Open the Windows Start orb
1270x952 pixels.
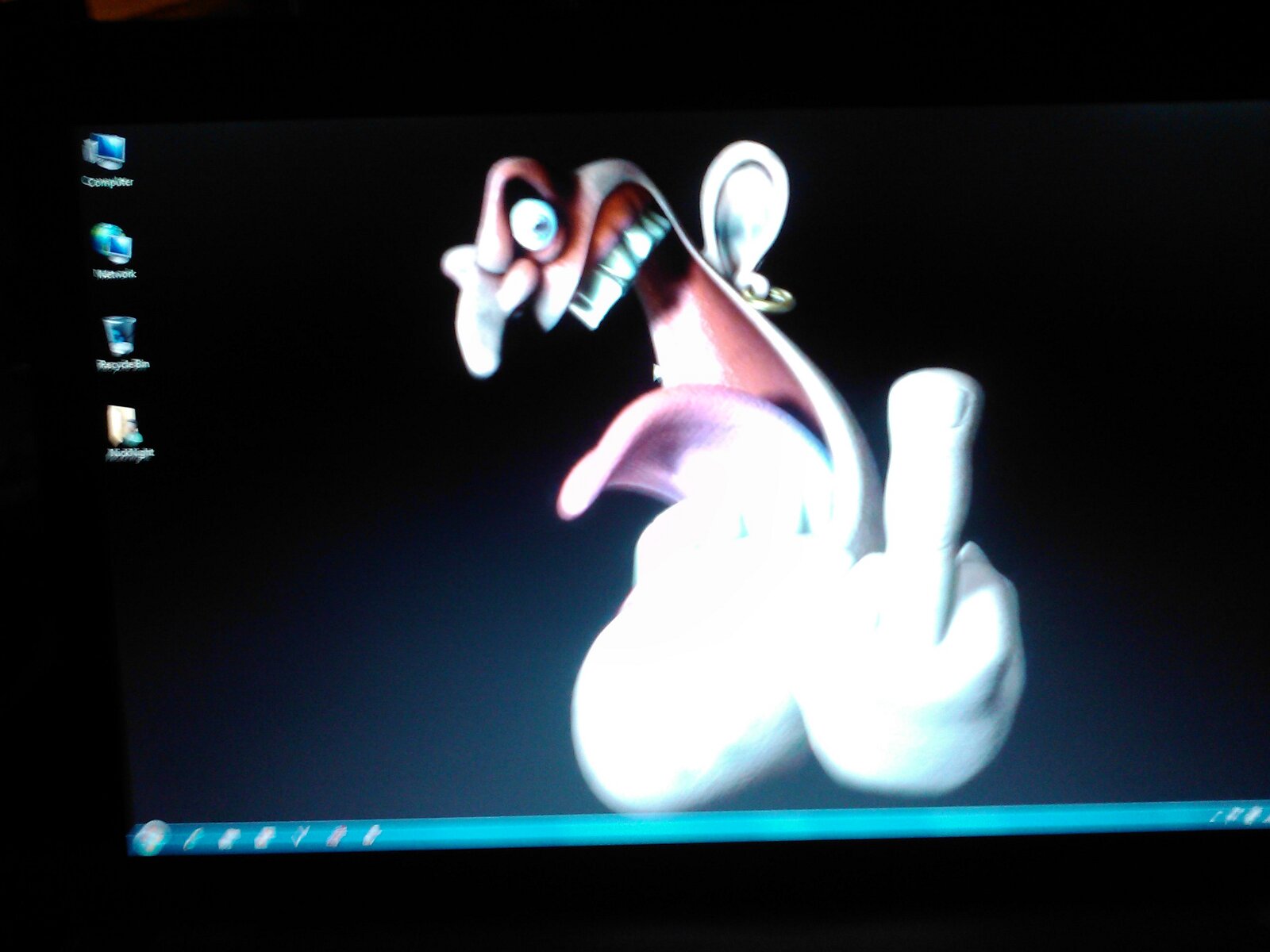click(x=150, y=836)
